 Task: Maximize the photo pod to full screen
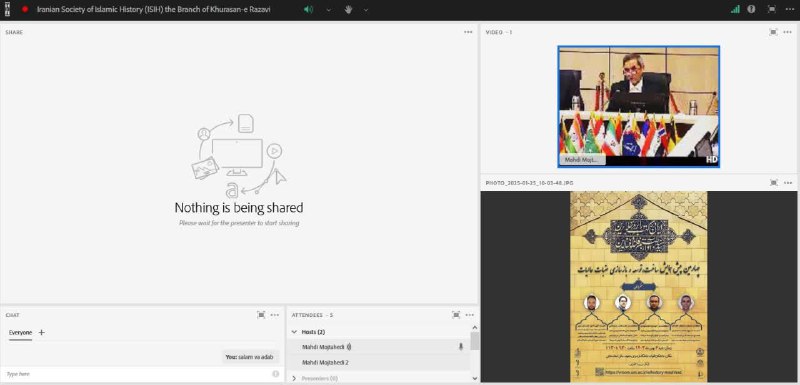coord(773,182)
